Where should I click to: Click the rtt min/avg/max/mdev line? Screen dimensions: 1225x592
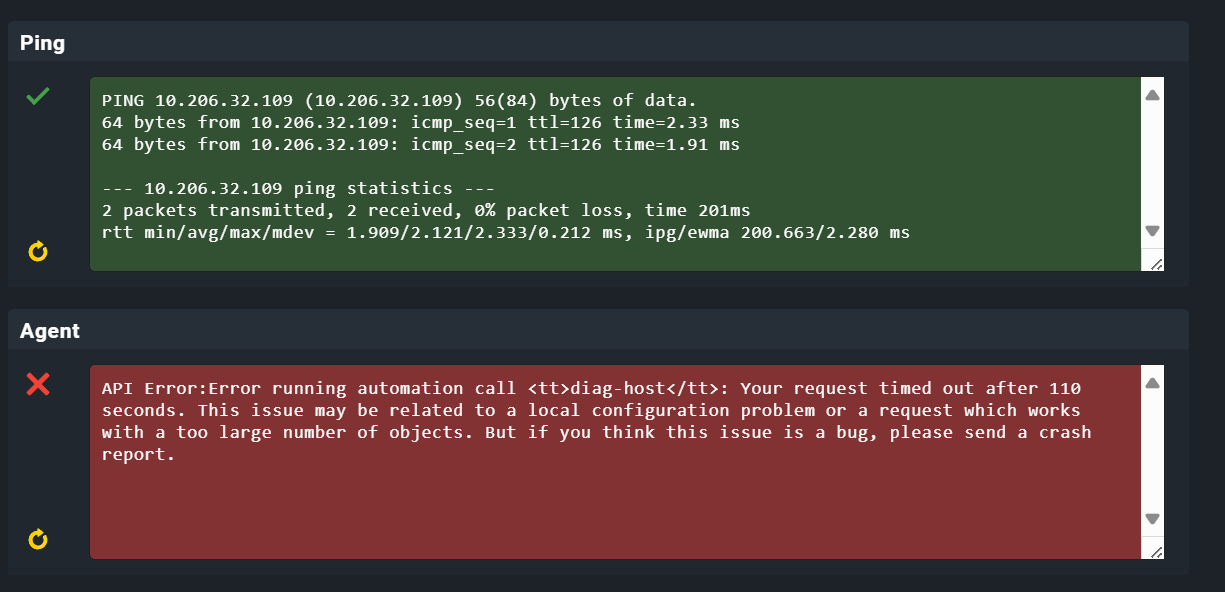click(505, 232)
